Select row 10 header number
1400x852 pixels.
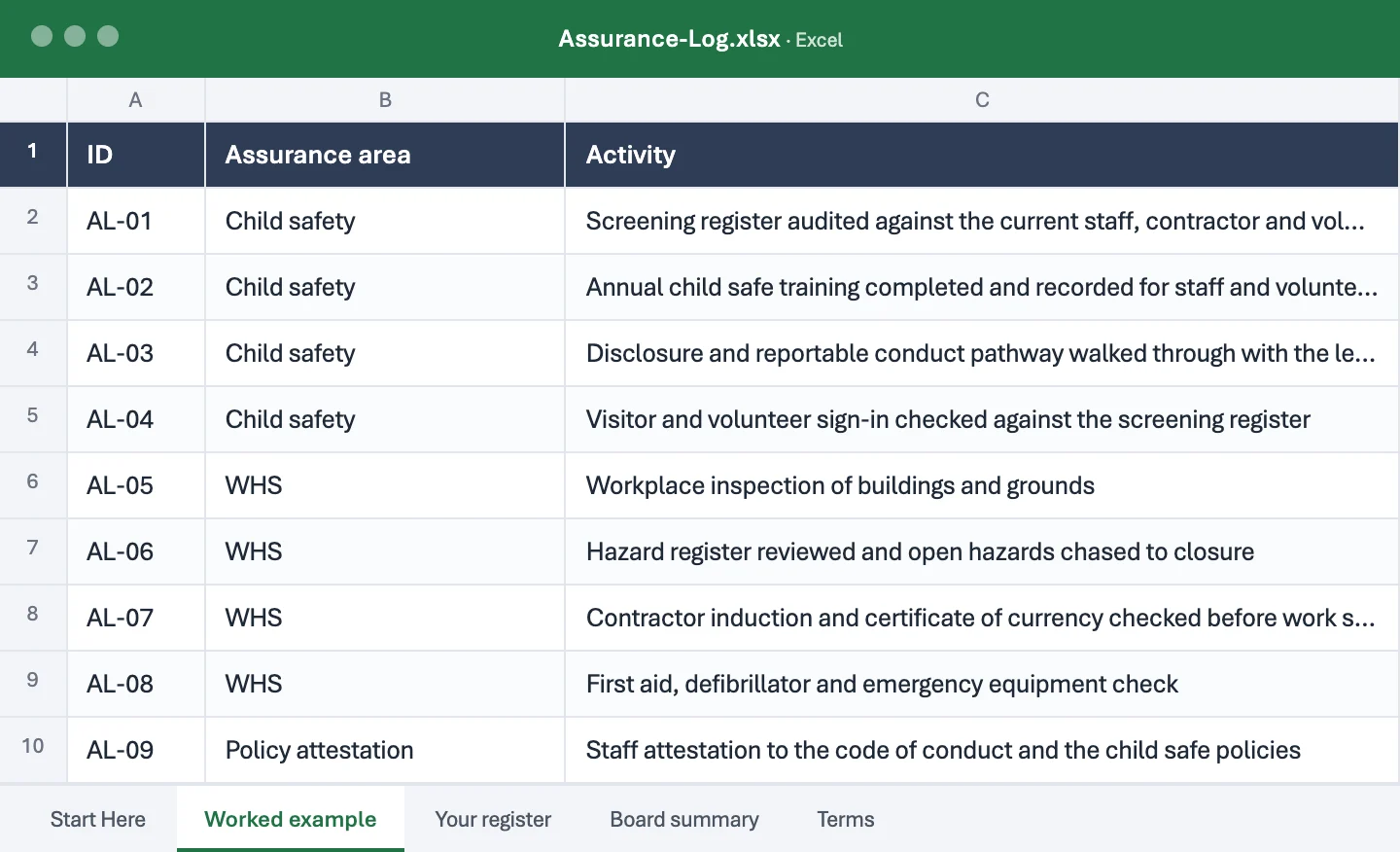33,749
